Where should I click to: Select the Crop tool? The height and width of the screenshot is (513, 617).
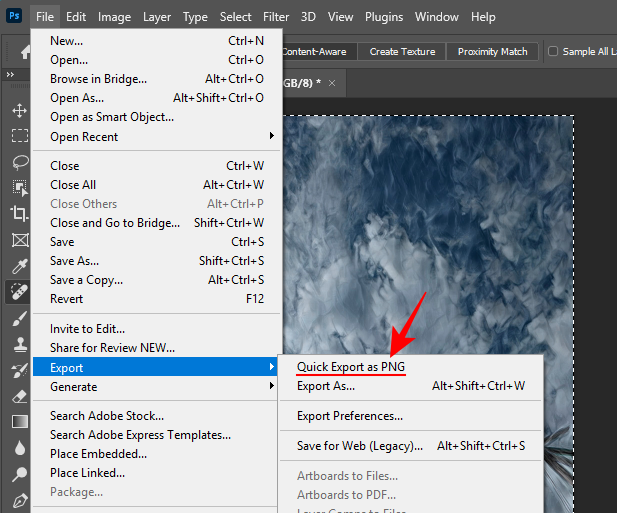coord(19,214)
